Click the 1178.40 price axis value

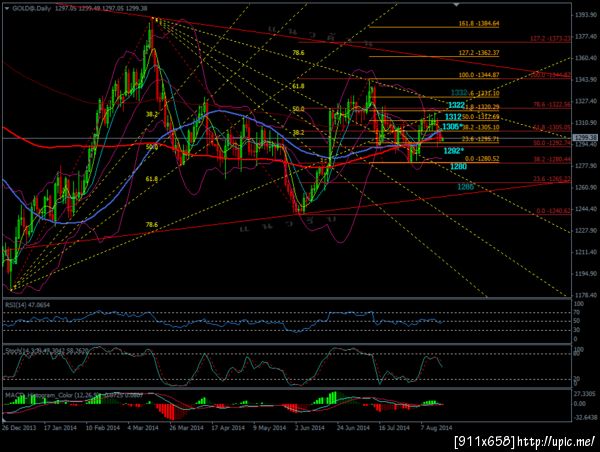coord(586,295)
